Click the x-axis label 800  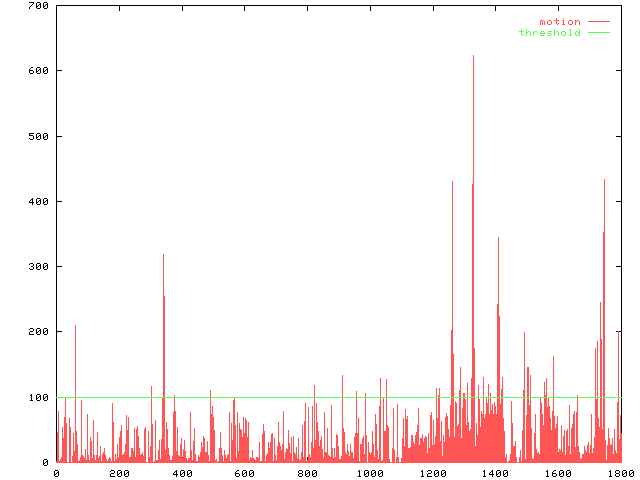point(307,474)
